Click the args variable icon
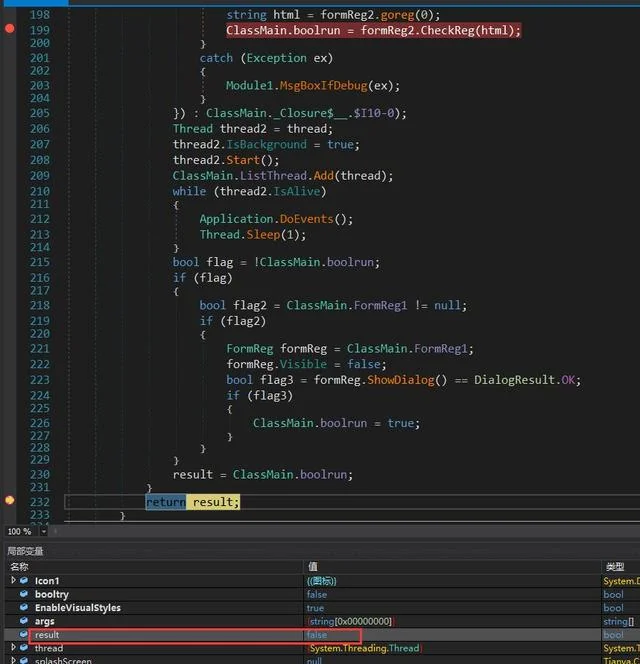Screen dimensions: 640x664 (x=24, y=621)
